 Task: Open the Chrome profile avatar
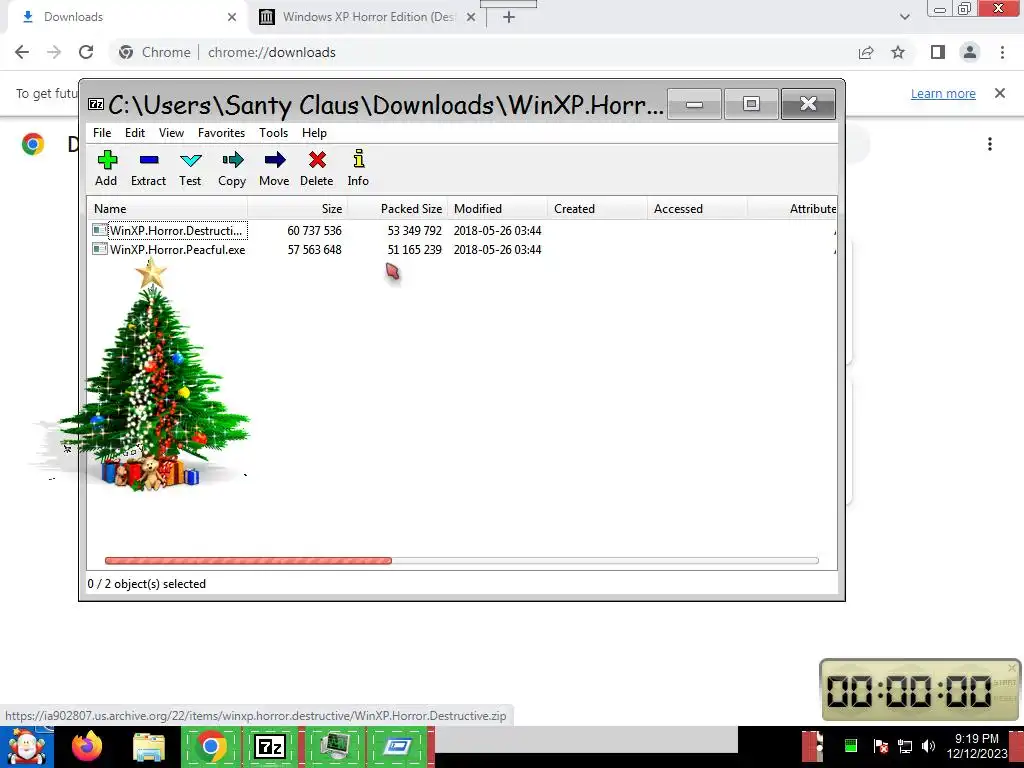pyautogui.click(x=970, y=52)
